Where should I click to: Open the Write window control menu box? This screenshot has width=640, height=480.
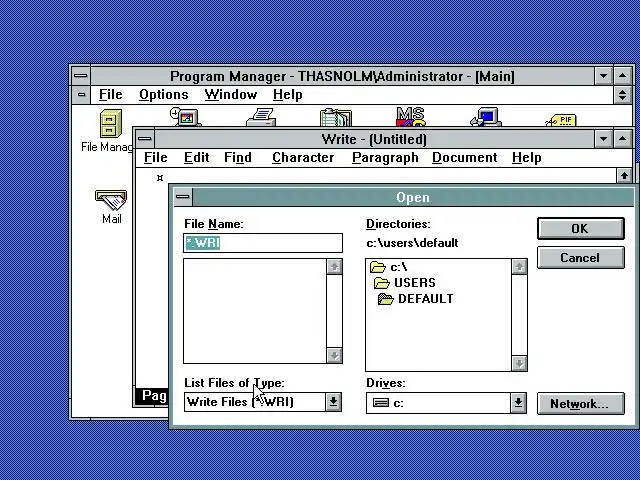[144, 139]
